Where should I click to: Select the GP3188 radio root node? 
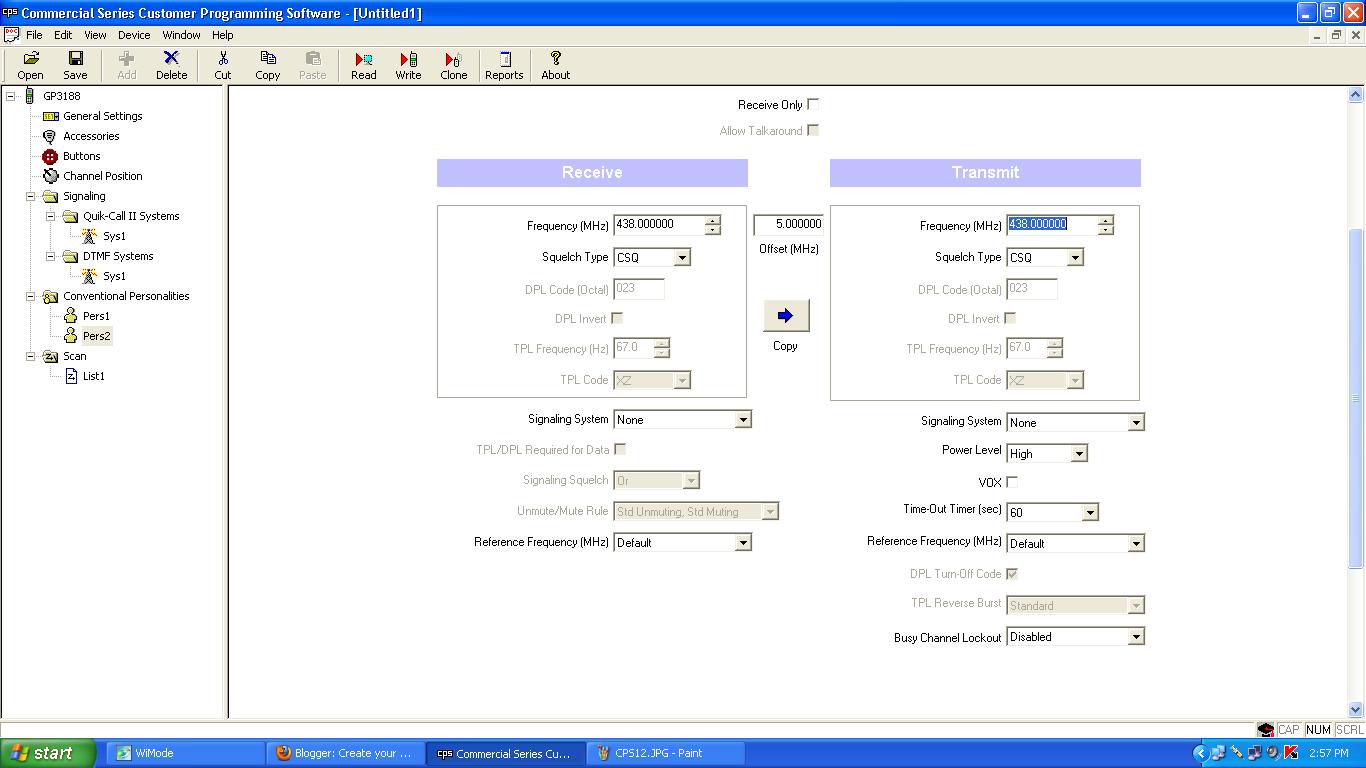(61, 96)
